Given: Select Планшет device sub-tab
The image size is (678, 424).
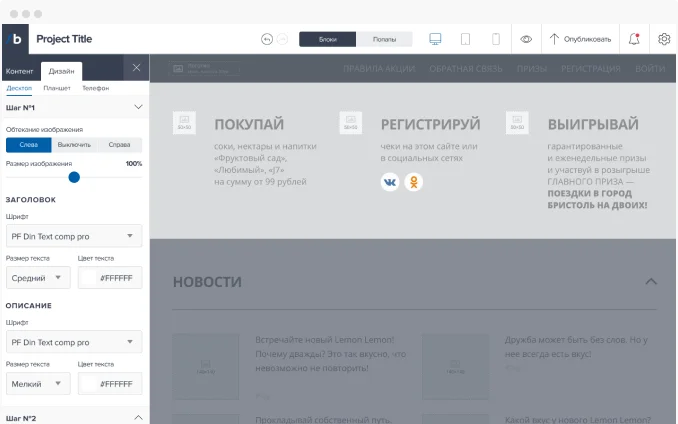Looking at the screenshot, I should 57,88.
